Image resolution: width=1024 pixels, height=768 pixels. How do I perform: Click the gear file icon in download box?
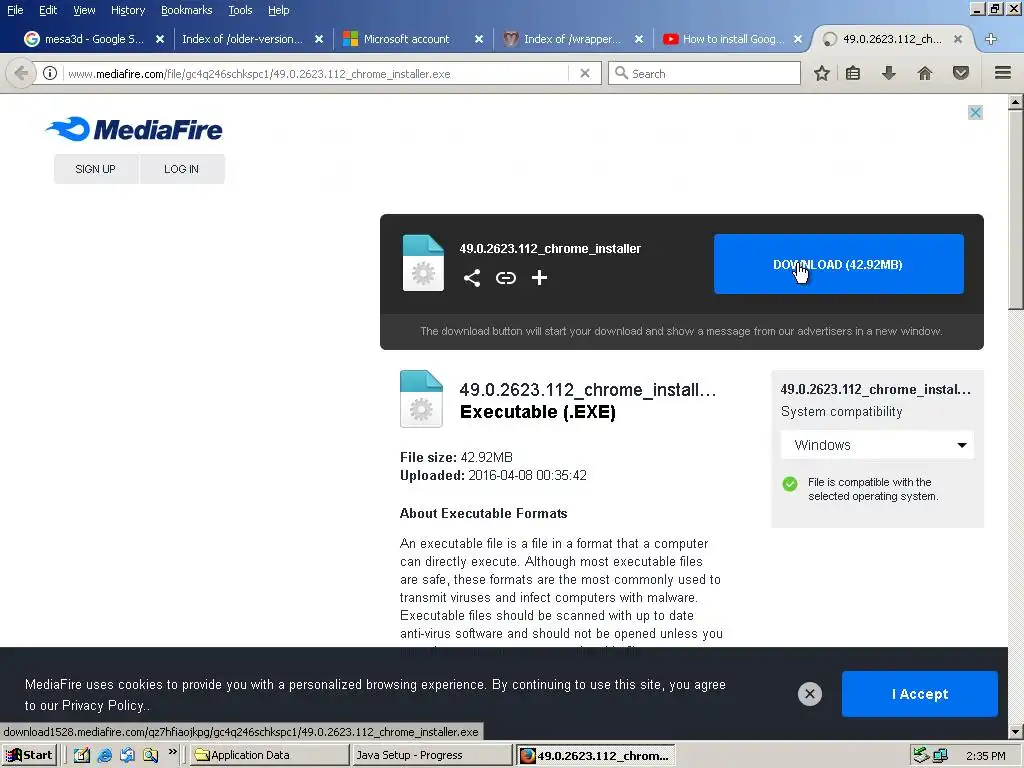[x=423, y=263]
